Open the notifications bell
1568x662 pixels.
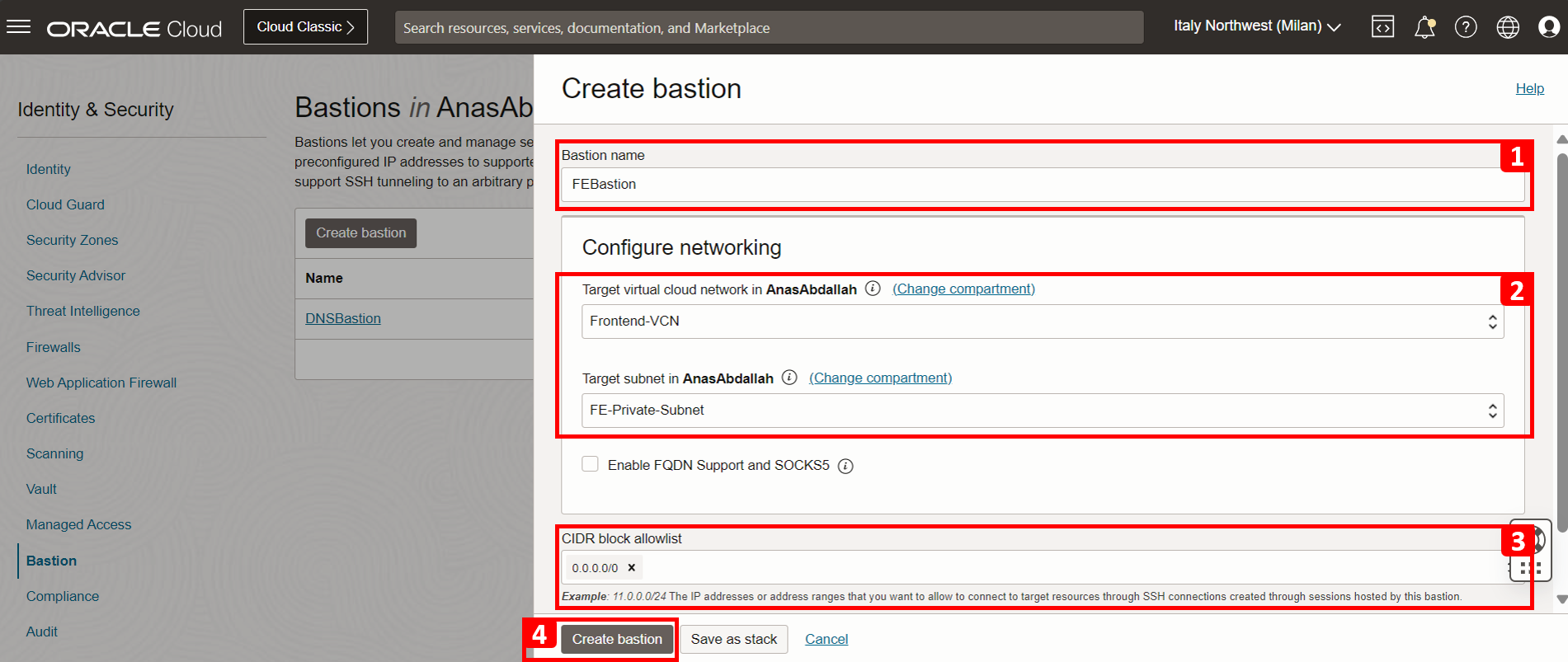[1424, 27]
